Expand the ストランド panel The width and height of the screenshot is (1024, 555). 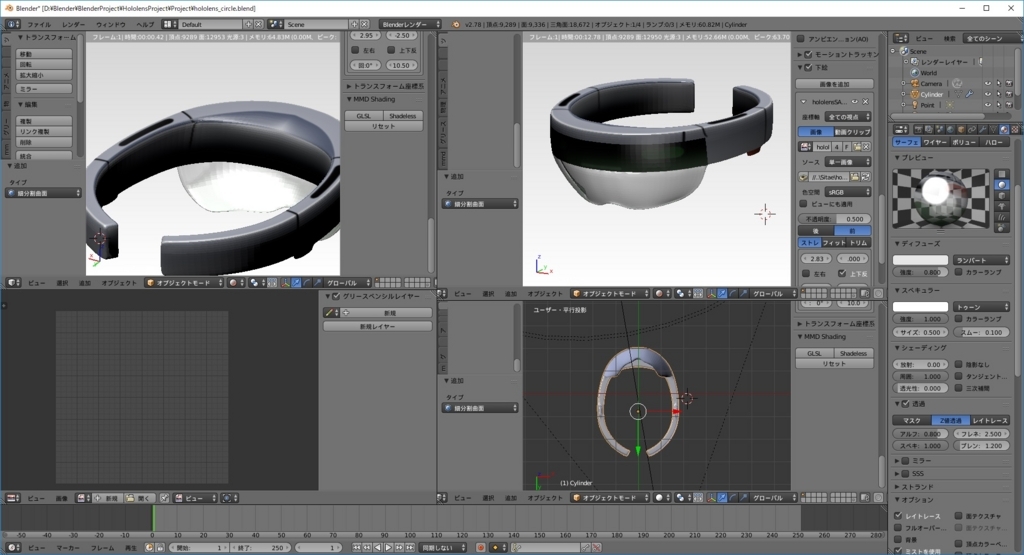tap(914, 486)
